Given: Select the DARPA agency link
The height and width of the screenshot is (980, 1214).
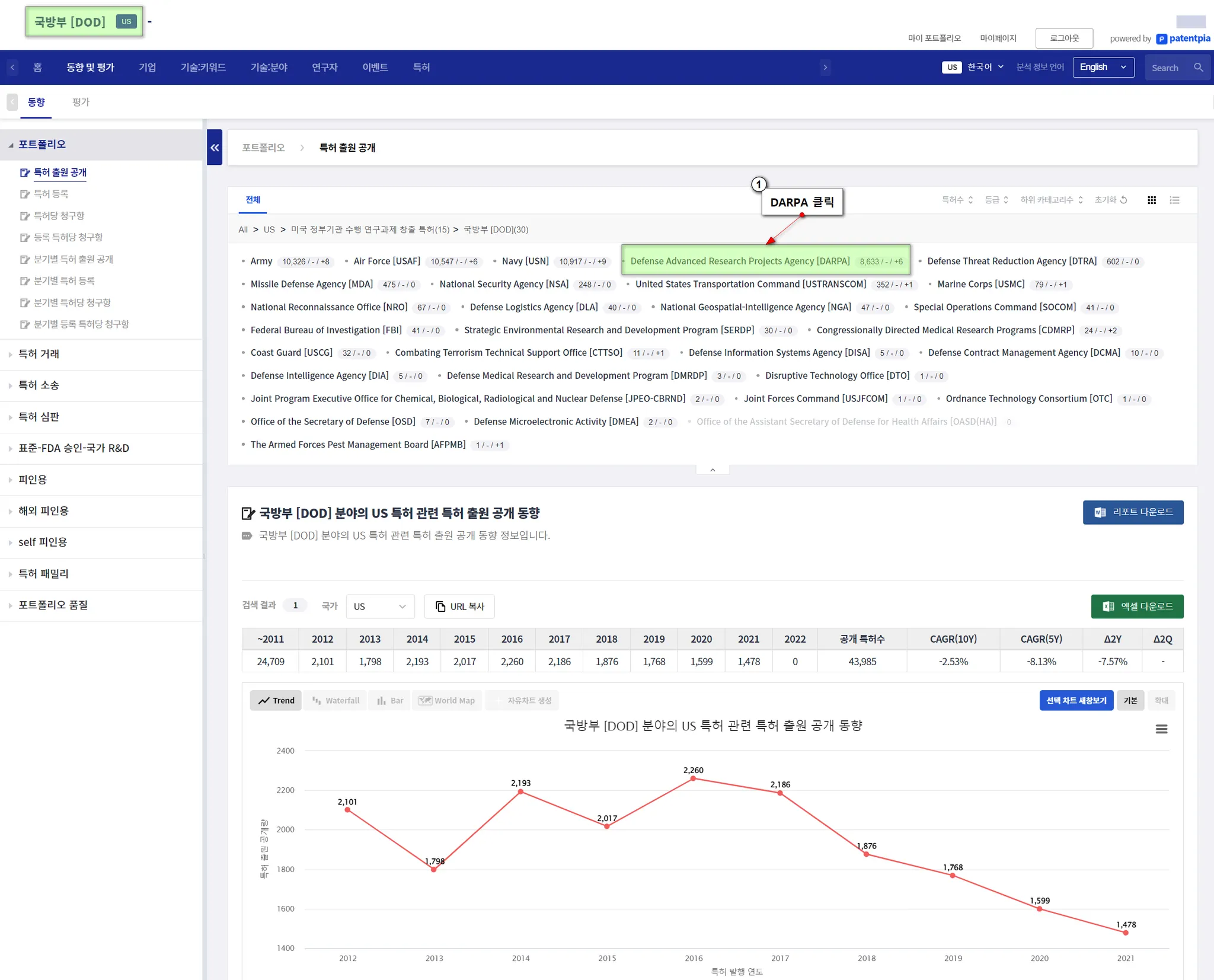Looking at the screenshot, I should [739, 261].
